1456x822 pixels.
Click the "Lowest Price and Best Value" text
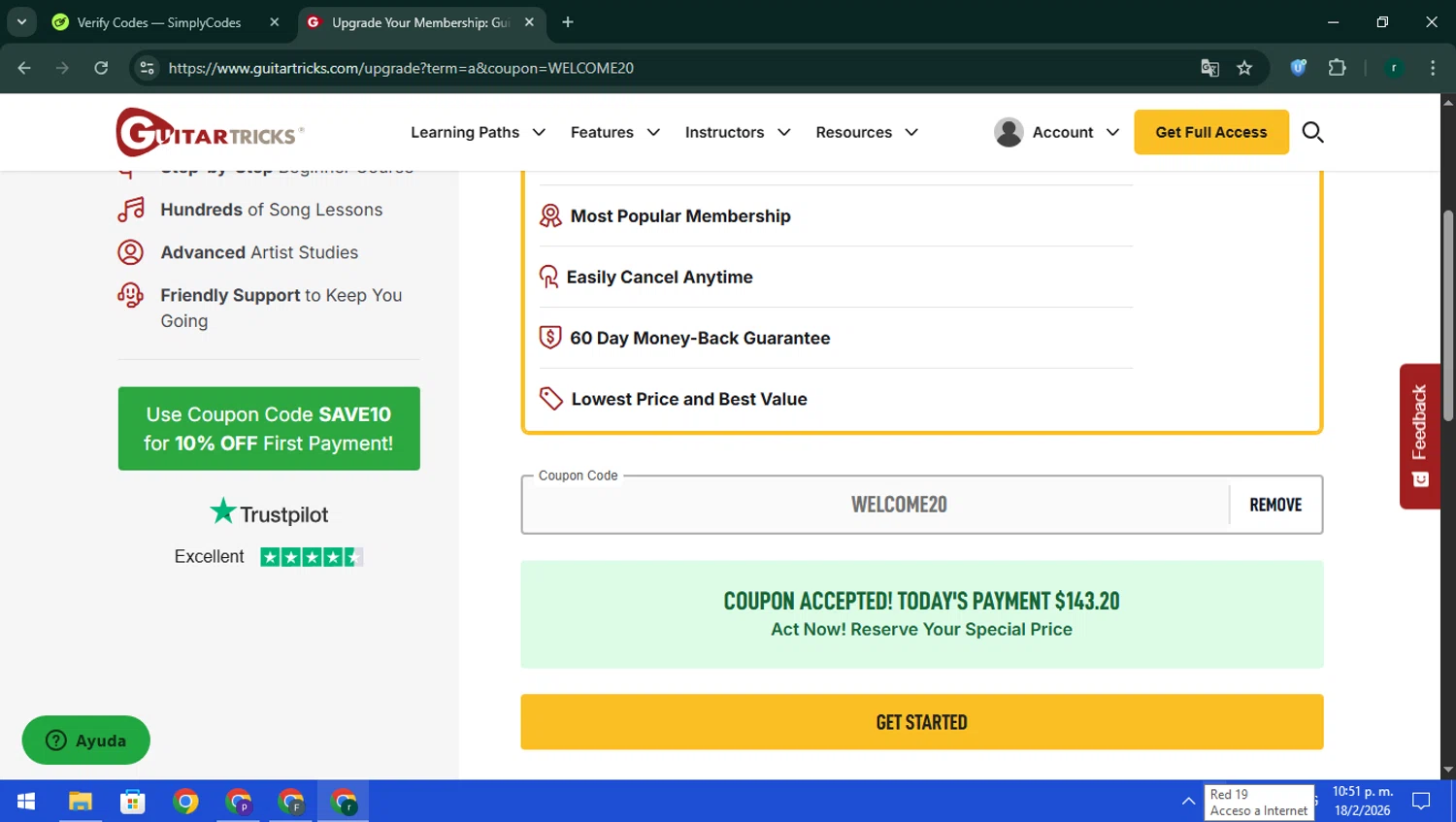click(x=689, y=399)
